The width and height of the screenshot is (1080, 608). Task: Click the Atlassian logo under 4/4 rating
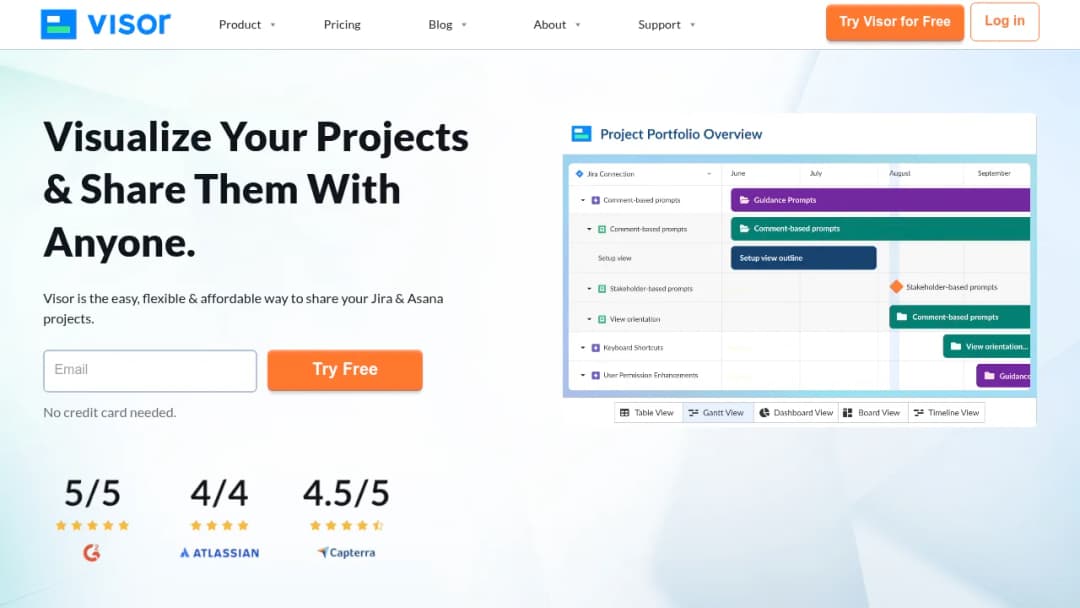220,553
